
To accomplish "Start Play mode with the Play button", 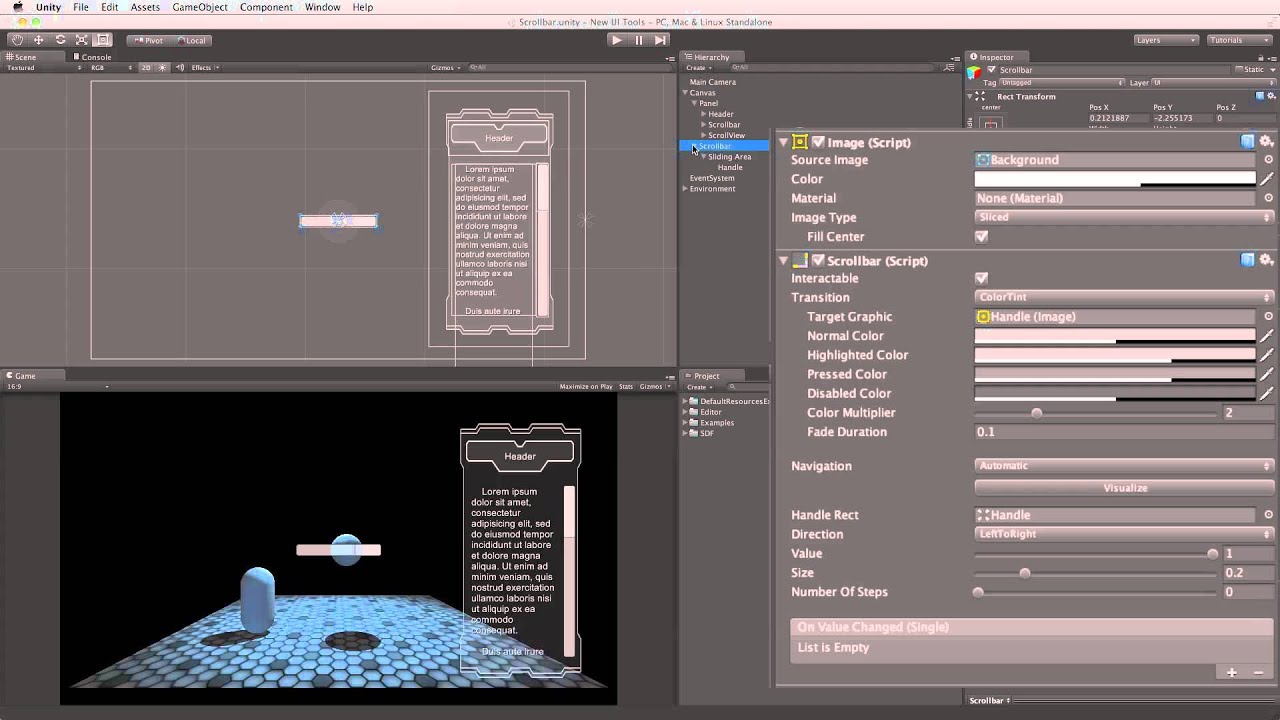I will tap(616, 40).
